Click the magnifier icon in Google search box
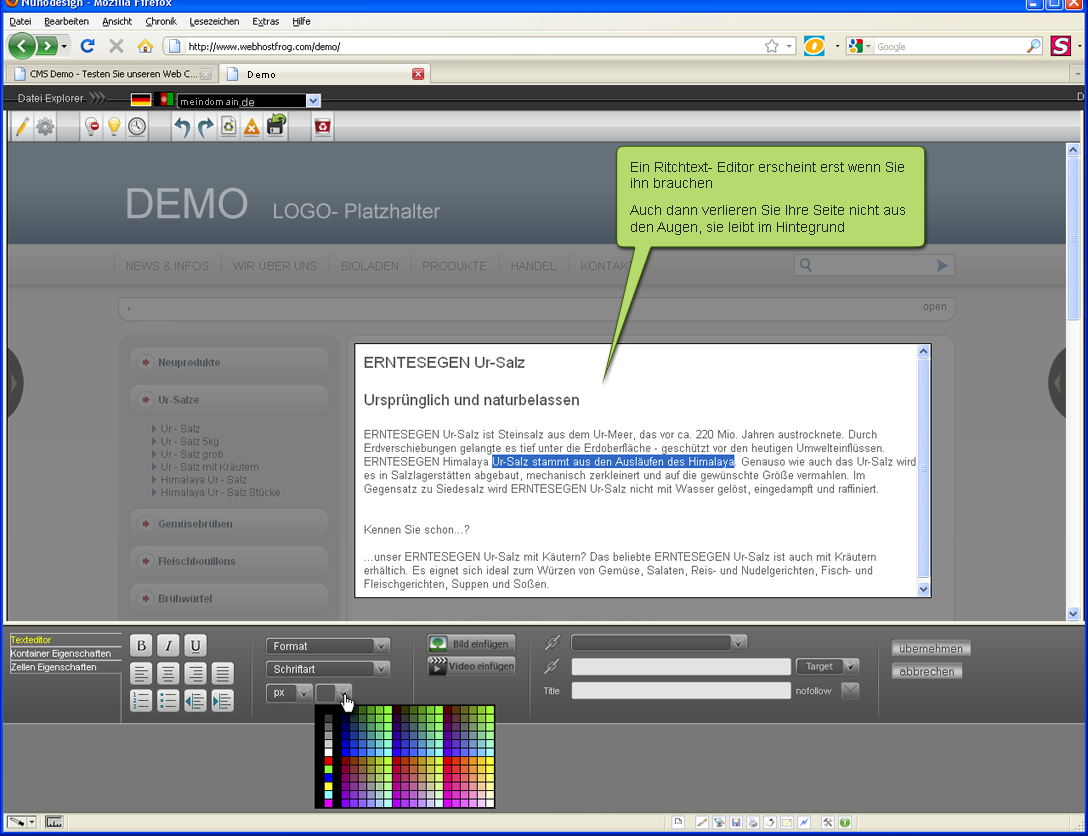The width and height of the screenshot is (1088, 836). tap(1033, 46)
